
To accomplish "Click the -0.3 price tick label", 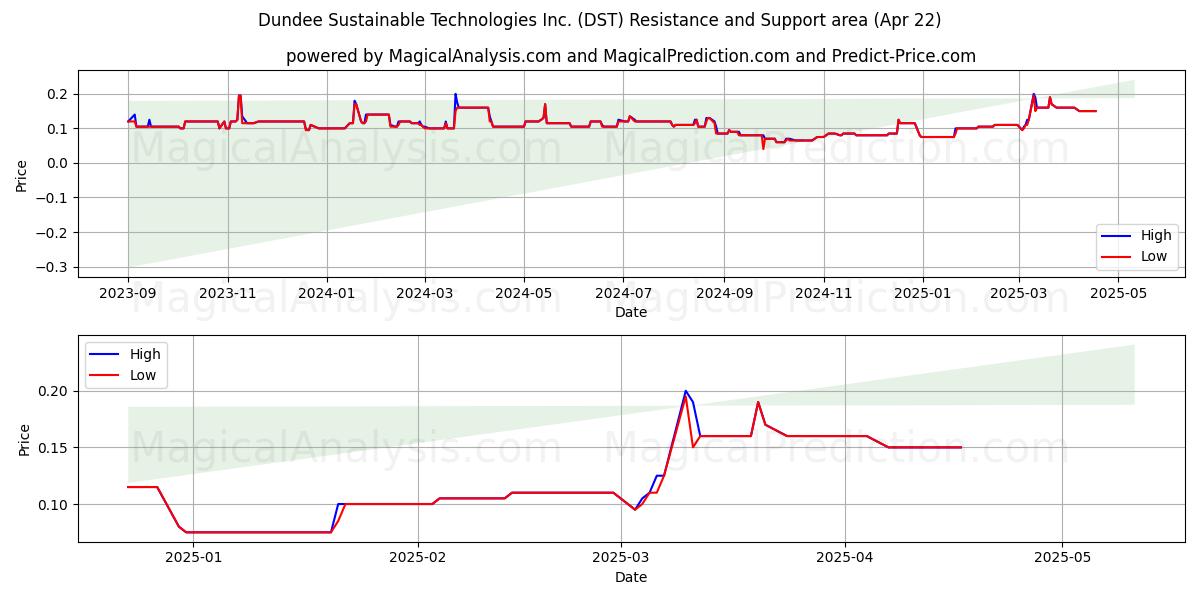I will click(x=52, y=267).
